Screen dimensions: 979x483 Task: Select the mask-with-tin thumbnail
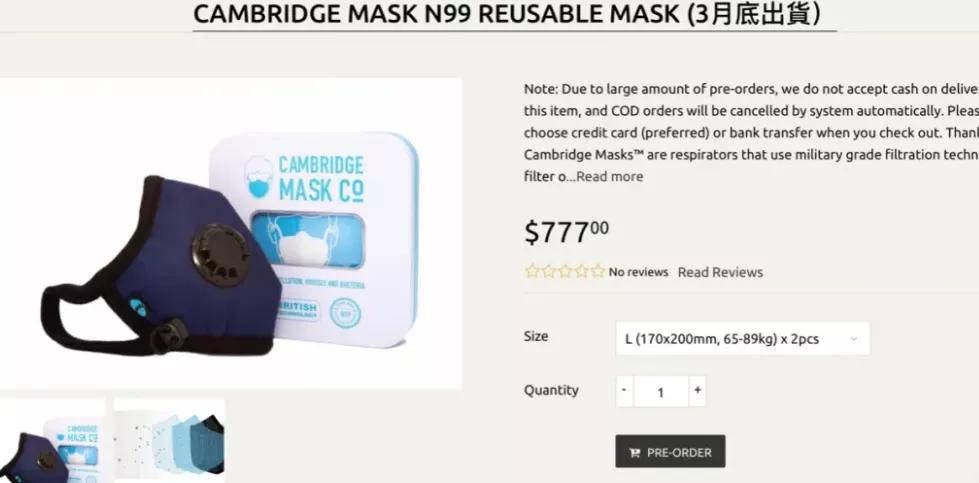point(52,441)
